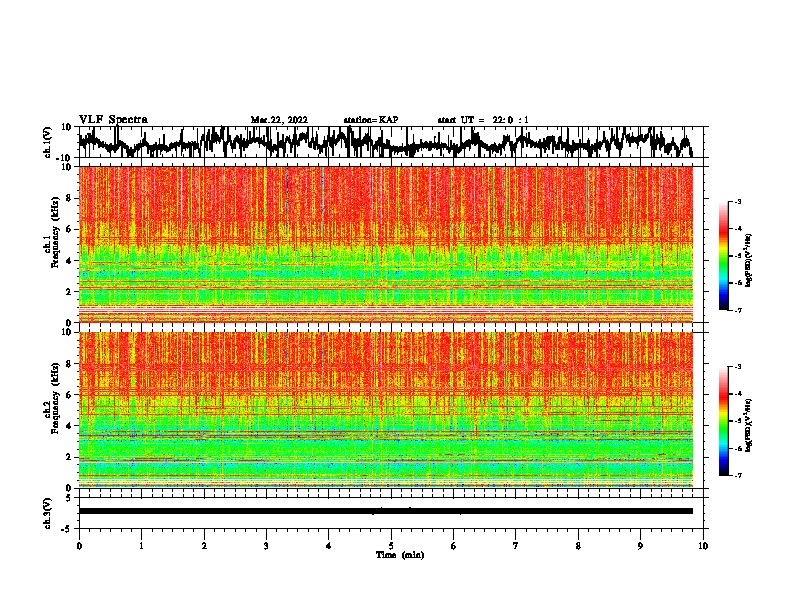Click the time axis tick label '7'
The image size is (792, 612).
coord(516,546)
